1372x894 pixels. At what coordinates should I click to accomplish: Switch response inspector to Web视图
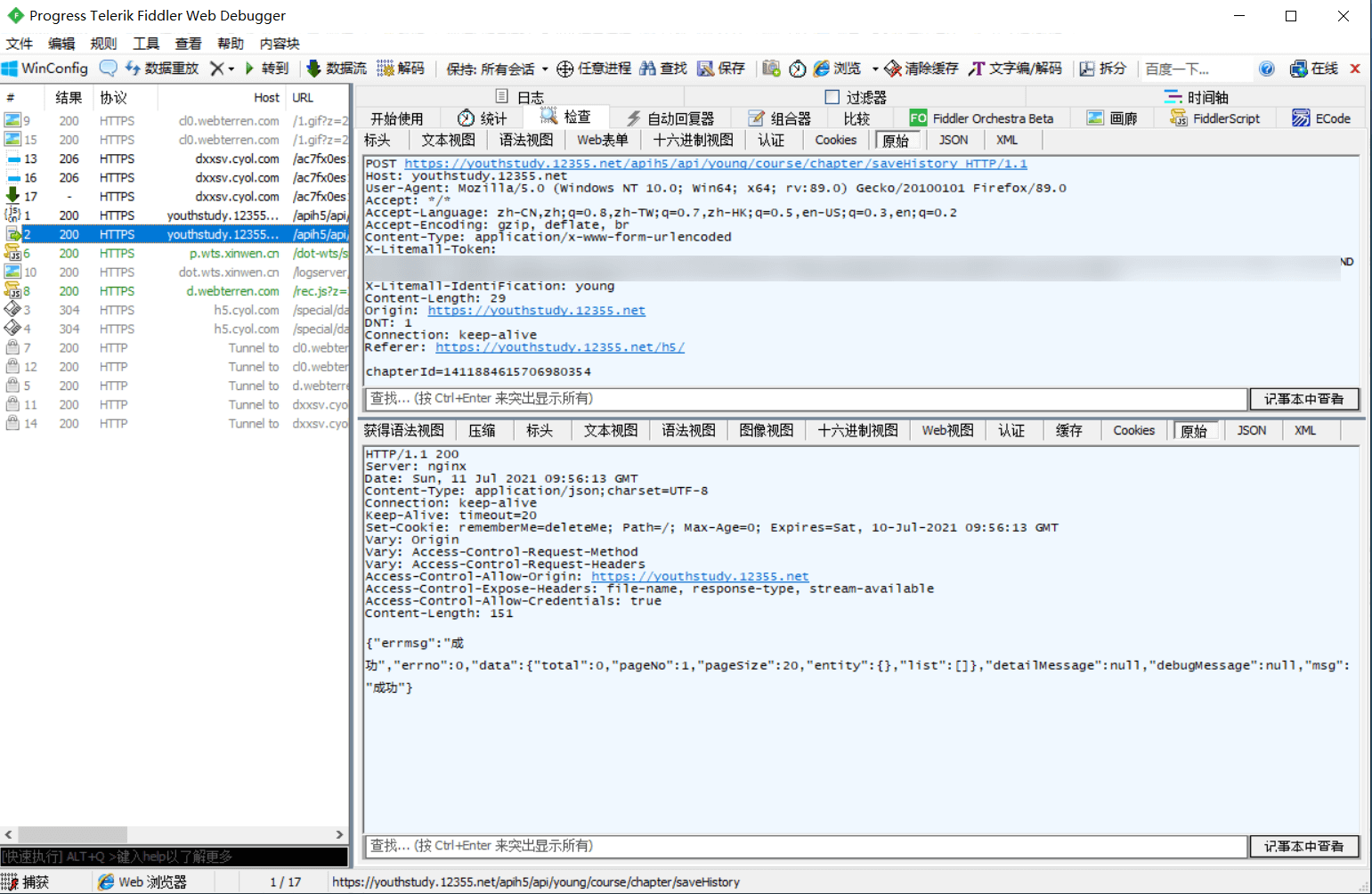click(947, 430)
